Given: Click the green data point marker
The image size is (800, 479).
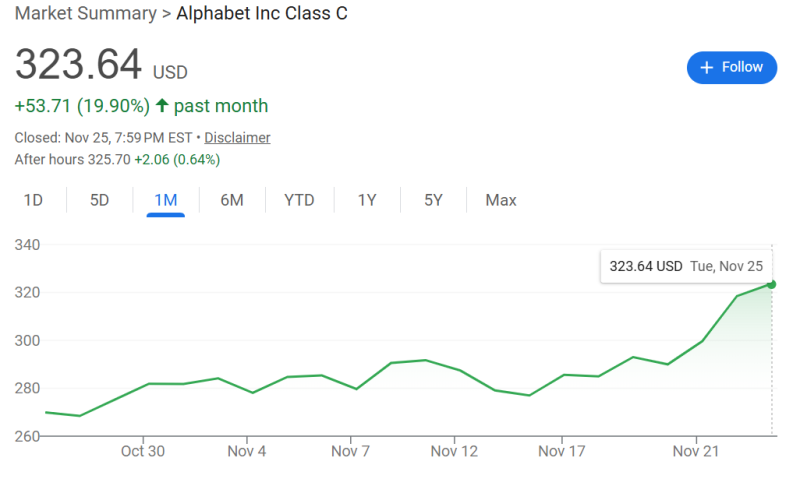Looking at the screenshot, I should pos(771,284).
